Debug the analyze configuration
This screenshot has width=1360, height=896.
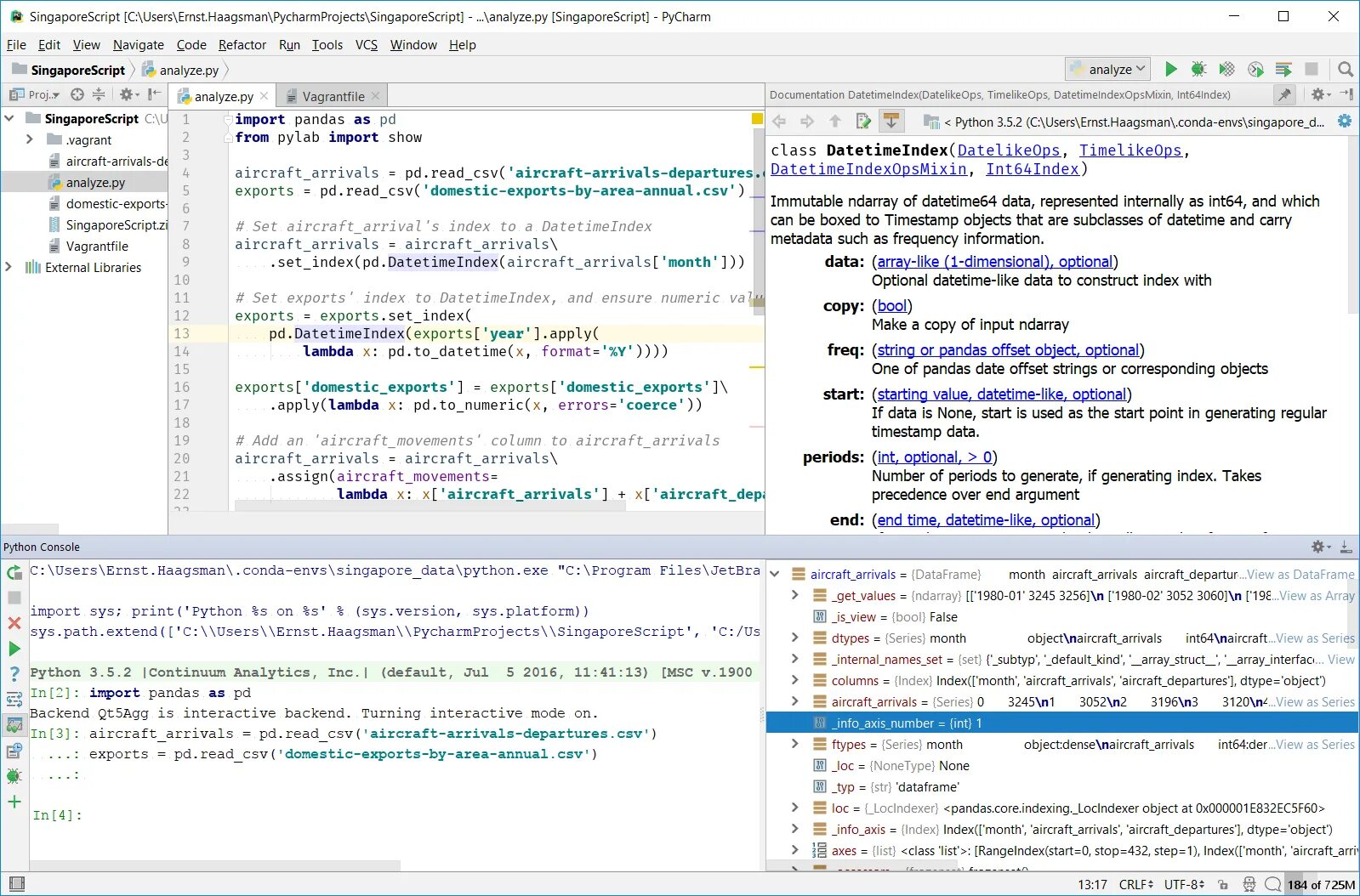pos(1198,69)
